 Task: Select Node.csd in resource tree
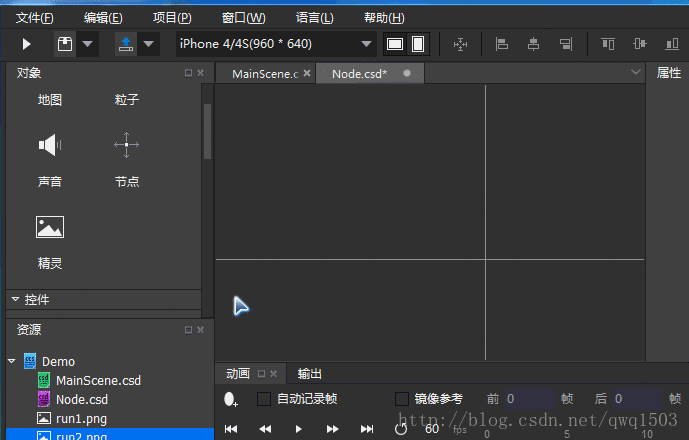tap(82, 399)
